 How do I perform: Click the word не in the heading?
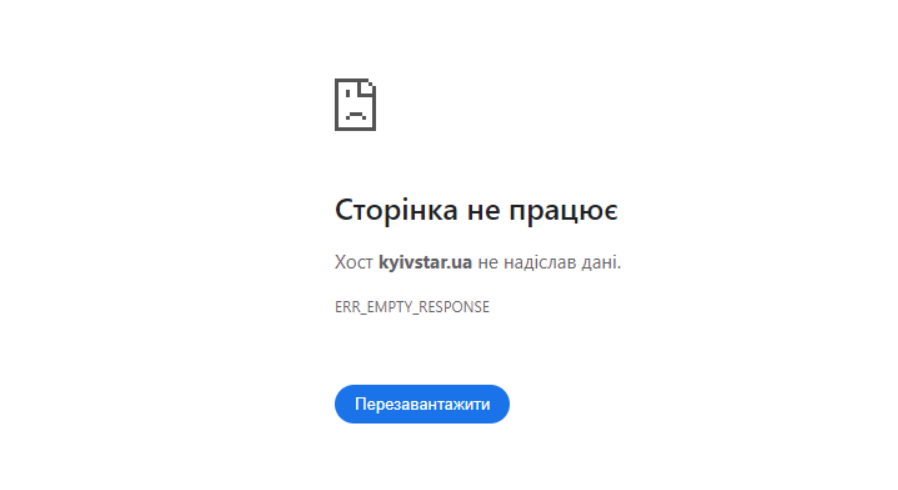click(483, 211)
